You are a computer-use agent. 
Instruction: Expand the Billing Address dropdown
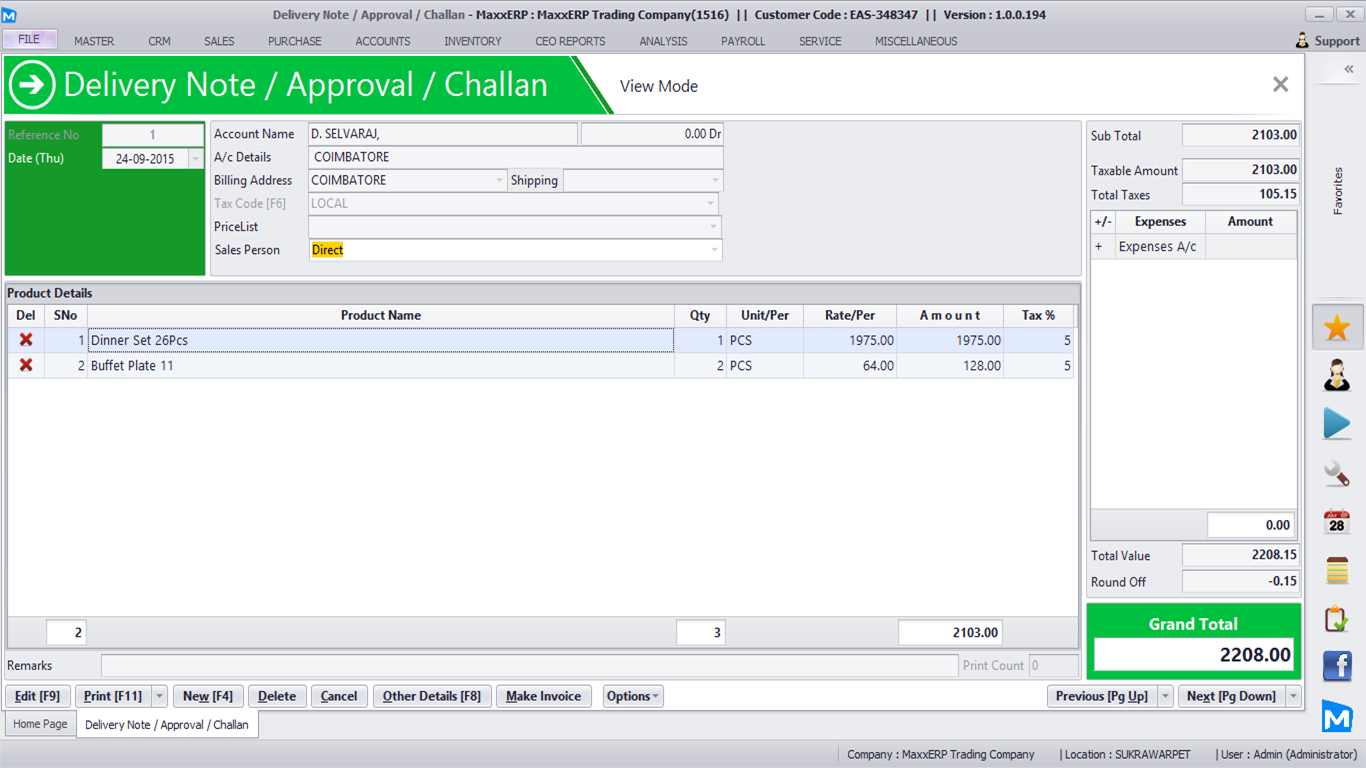pos(499,181)
